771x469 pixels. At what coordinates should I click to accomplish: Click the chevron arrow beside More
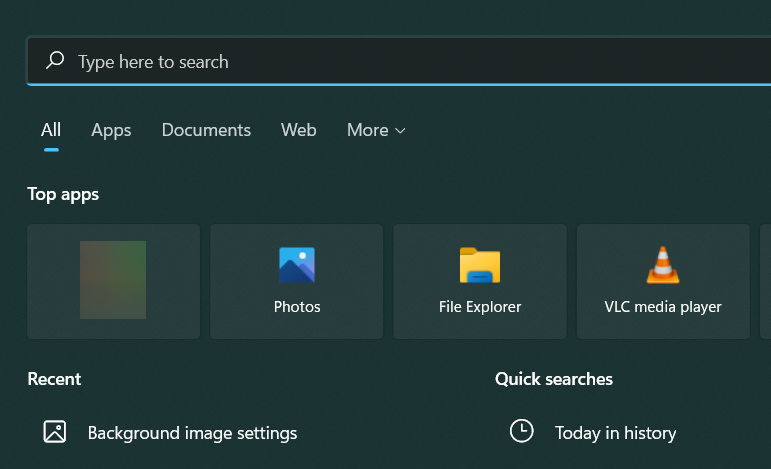pos(401,131)
